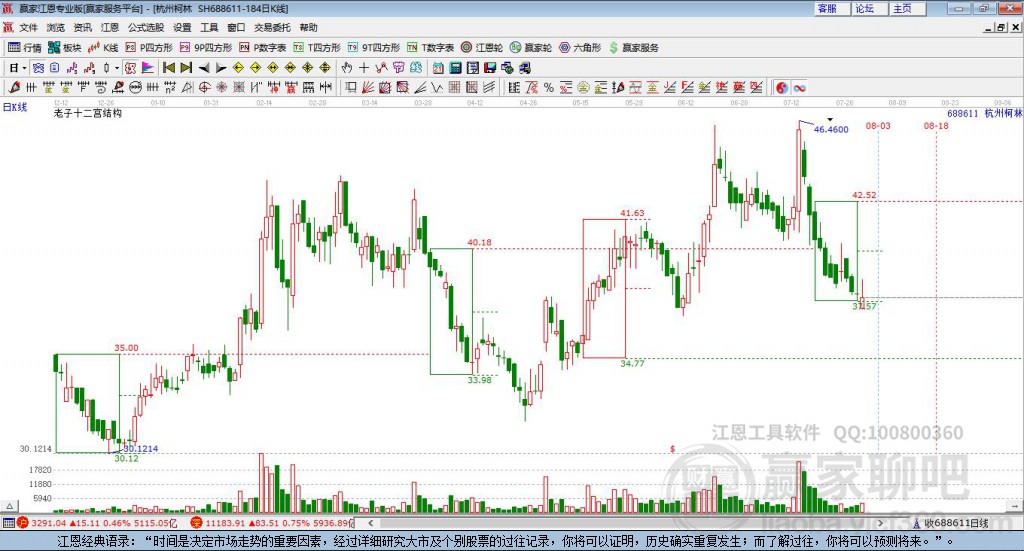1024x551 pixels.
Task: Select the Gann fan lines tool
Action: pyautogui.click(x=367, y=87)
